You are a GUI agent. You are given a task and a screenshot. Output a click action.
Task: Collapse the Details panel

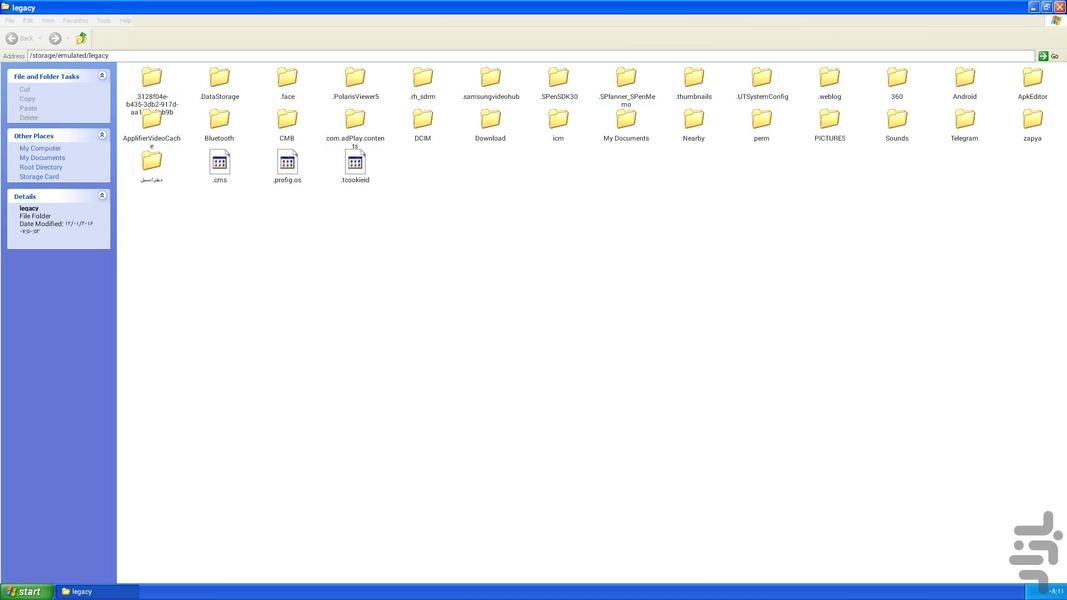click(x=102, y=196)
